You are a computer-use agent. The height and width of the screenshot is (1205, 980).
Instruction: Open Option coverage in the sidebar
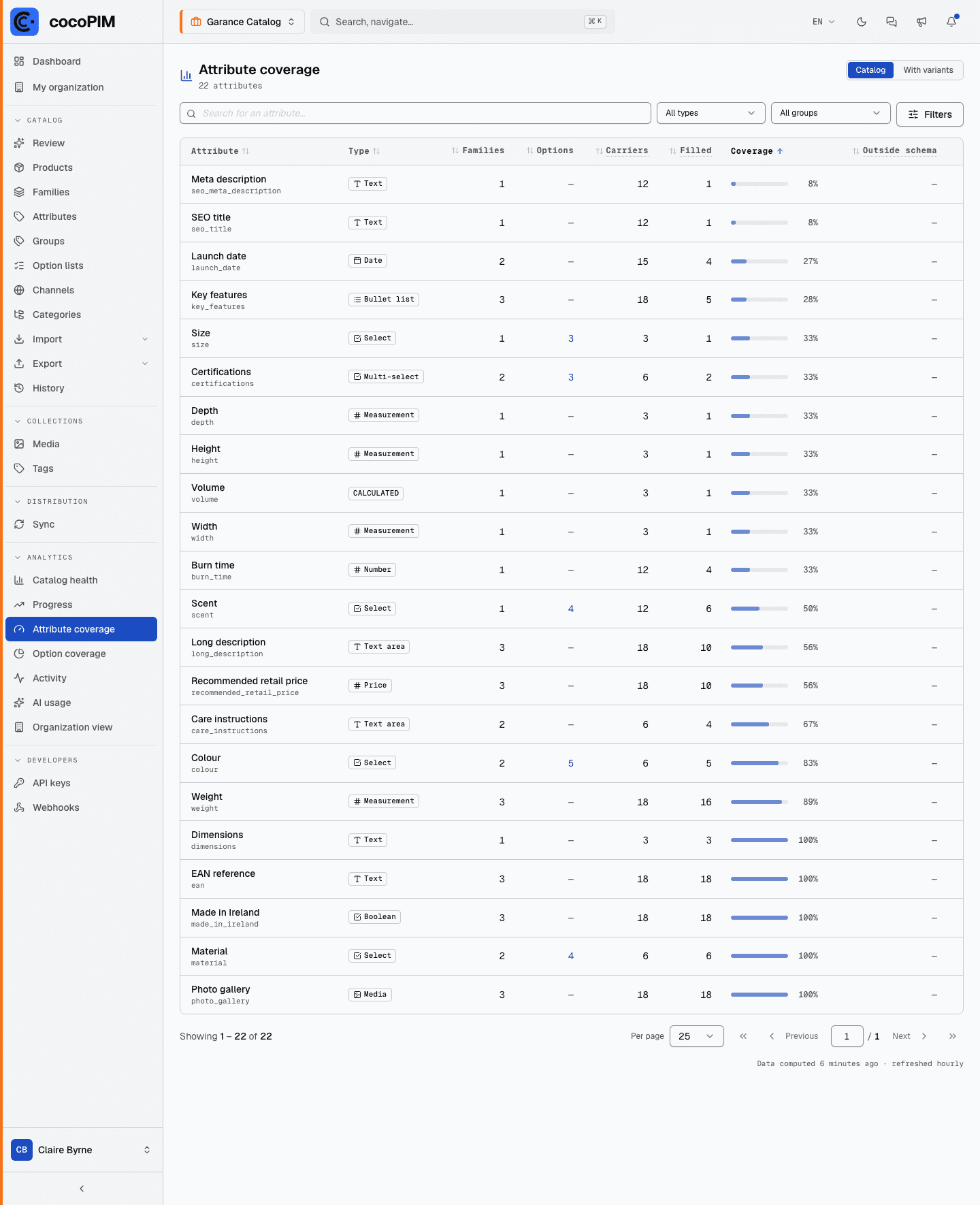pyautogui.click(x=81, y=654)
